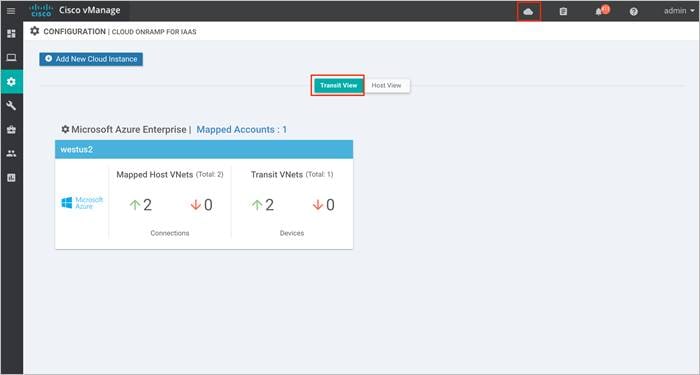
Task: Click (Total: 2) beside Mapped Host VNets
Action: 210,175
